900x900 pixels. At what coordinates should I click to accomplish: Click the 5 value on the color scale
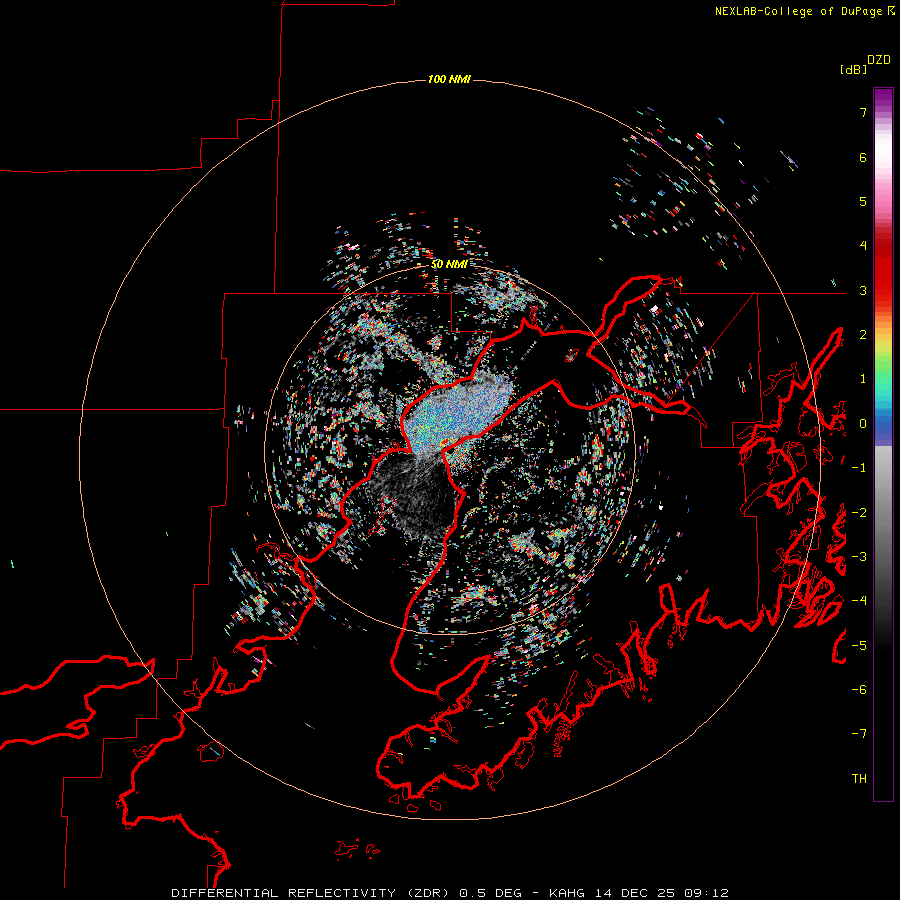pyautogui.click(x=863, y=201)
